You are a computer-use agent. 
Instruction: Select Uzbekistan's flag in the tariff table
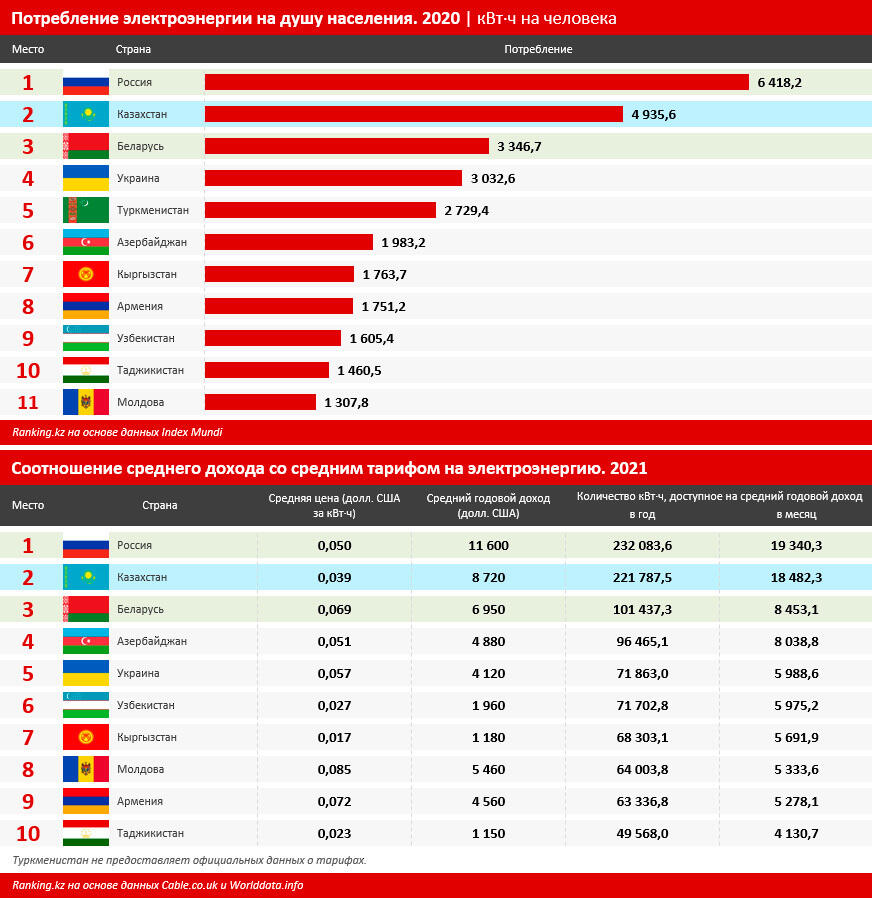(x=86, y=705)
